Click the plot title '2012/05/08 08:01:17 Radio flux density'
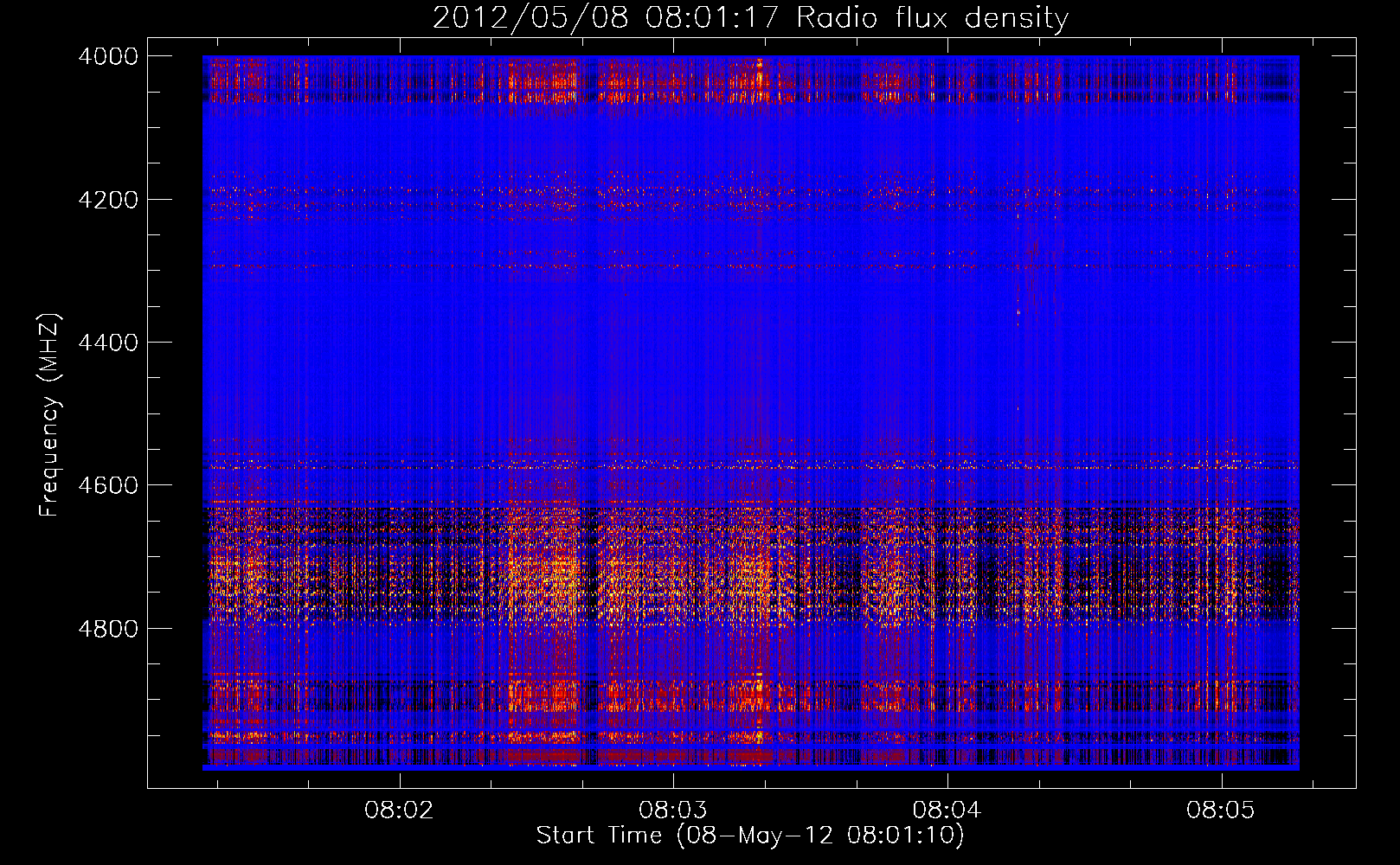This screenshot has width=1400, height=865. (750, 18)
